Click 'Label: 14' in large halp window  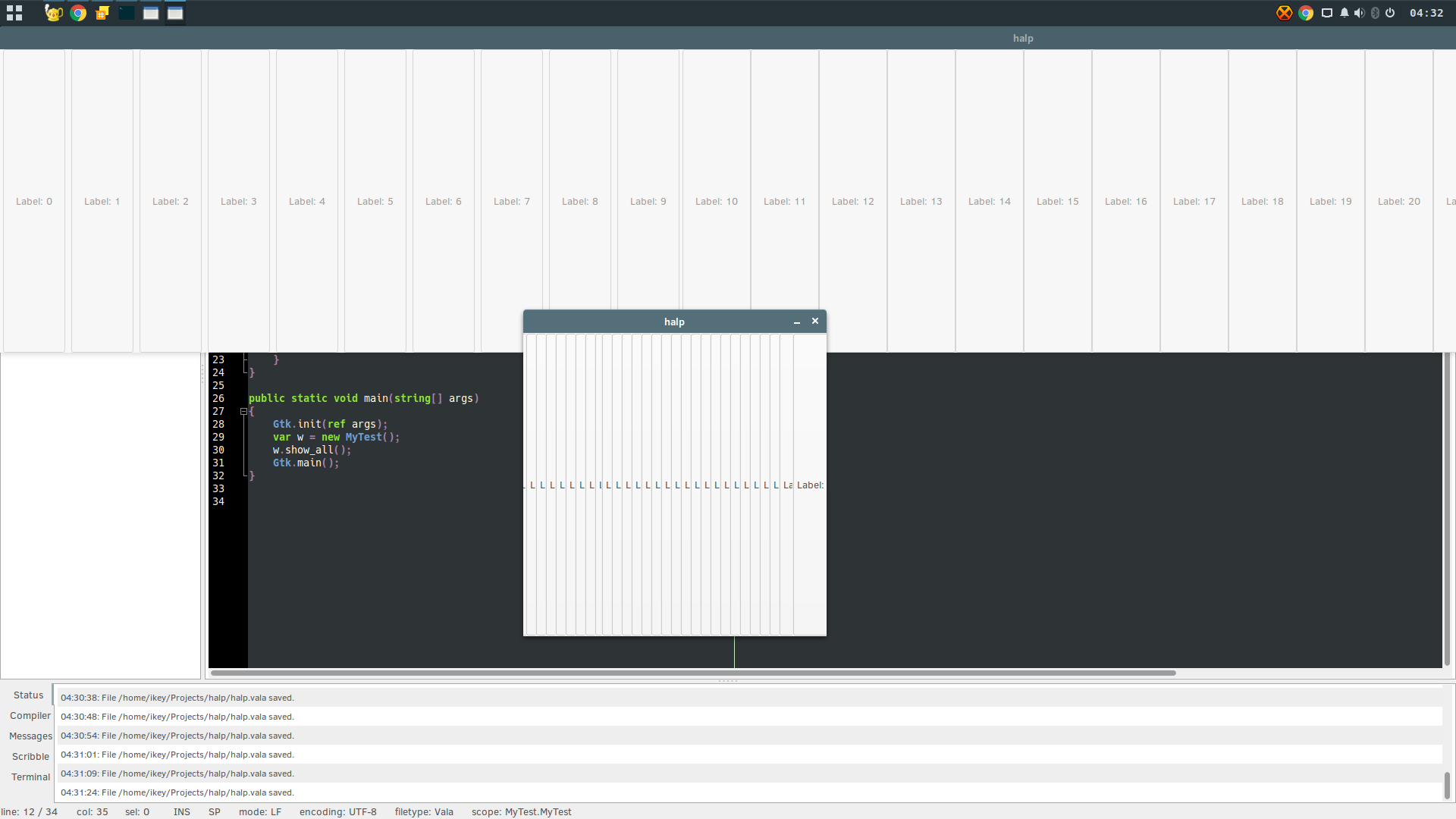(x=990, y=202)
